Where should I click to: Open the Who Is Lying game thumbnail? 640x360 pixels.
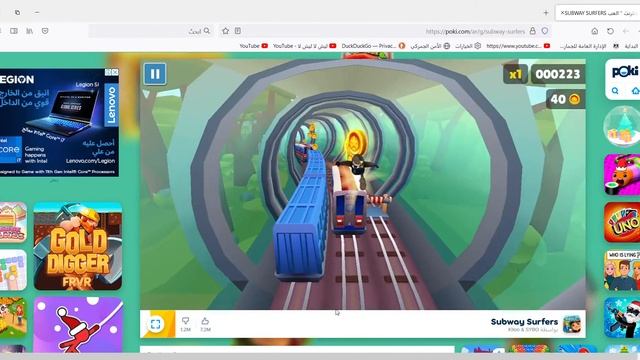click(622, 270)
